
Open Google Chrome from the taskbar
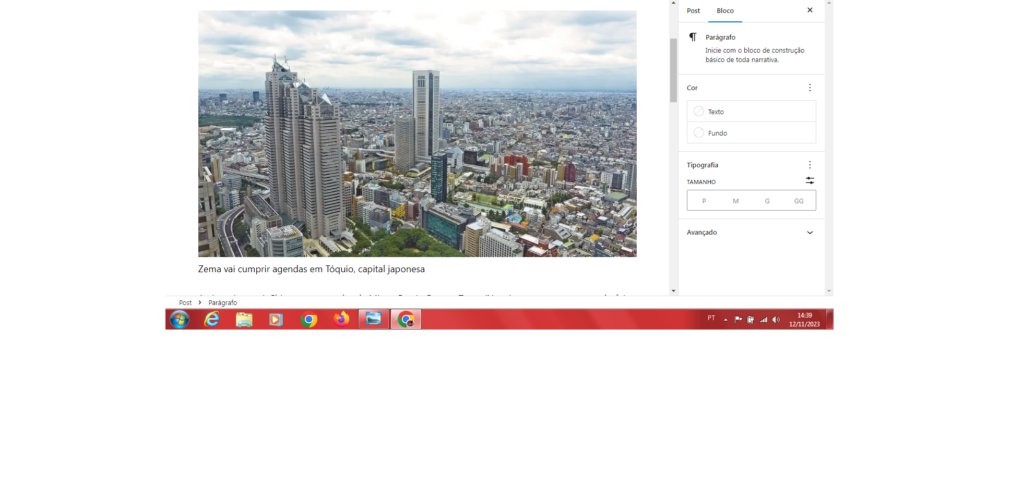309,319
